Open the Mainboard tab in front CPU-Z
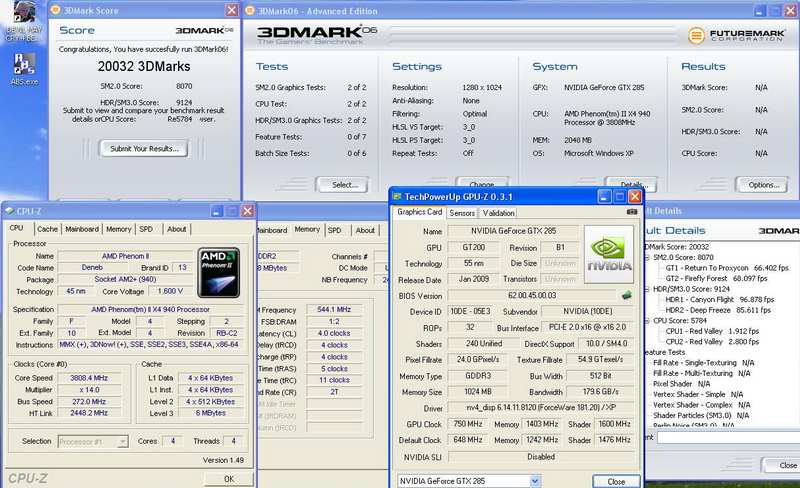 point(82,229)
